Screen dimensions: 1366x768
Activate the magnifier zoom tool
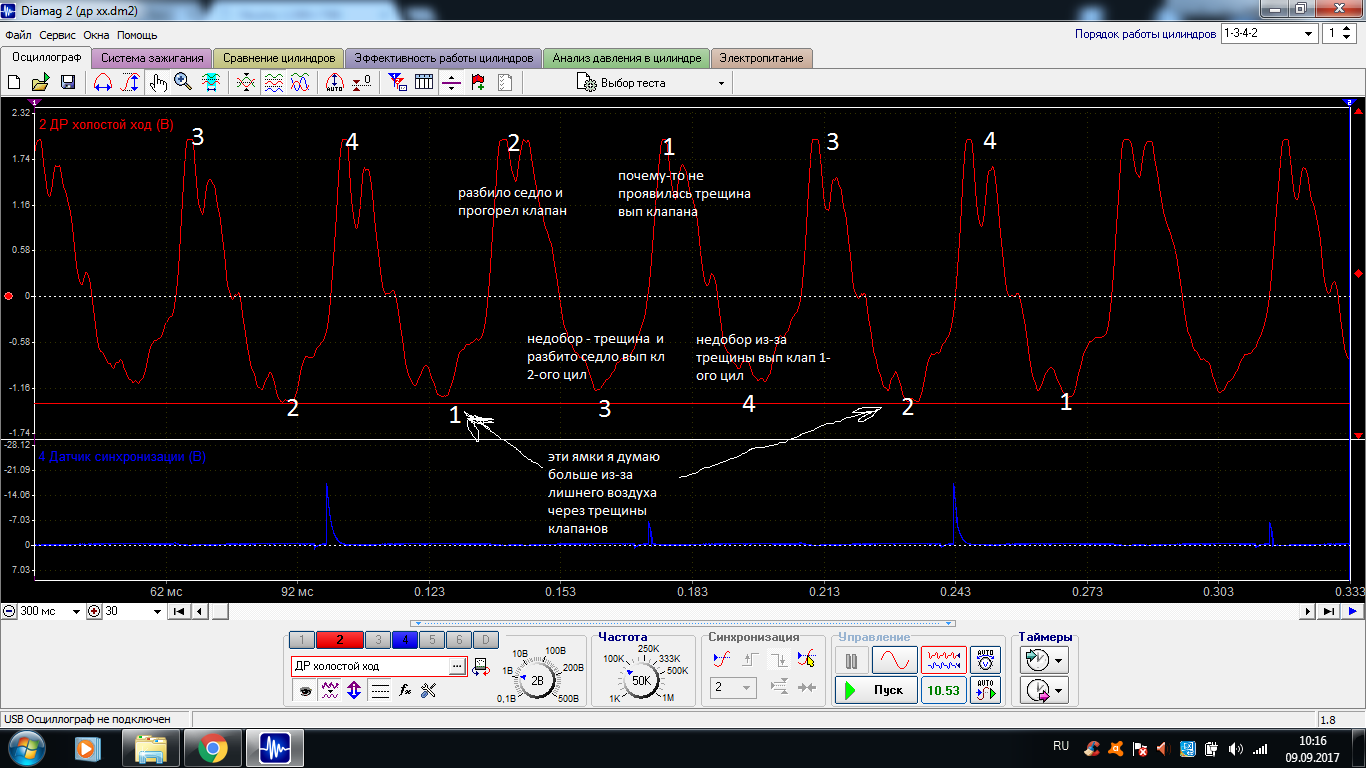point(183,83)
